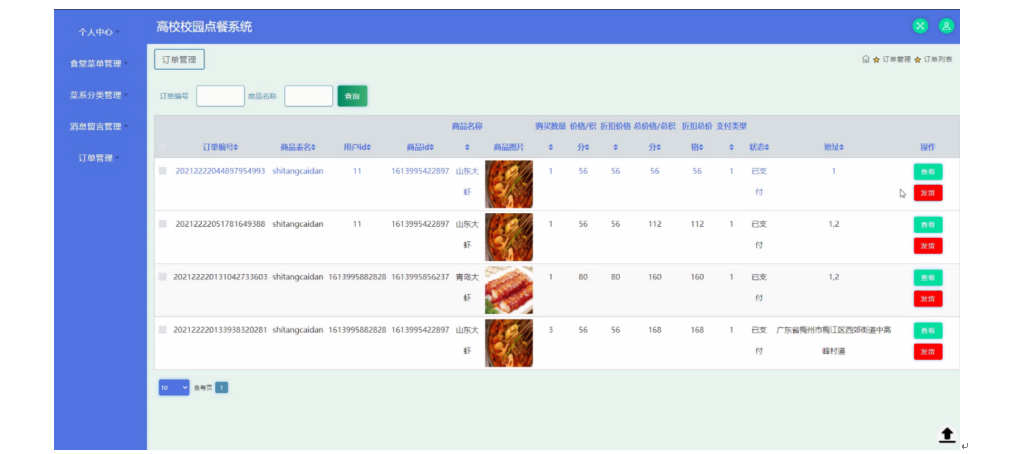The height and width of the screenshot is (454, 1033).
Task: Click the home icon in breadcrumb
Action: (x=866, y=59)
